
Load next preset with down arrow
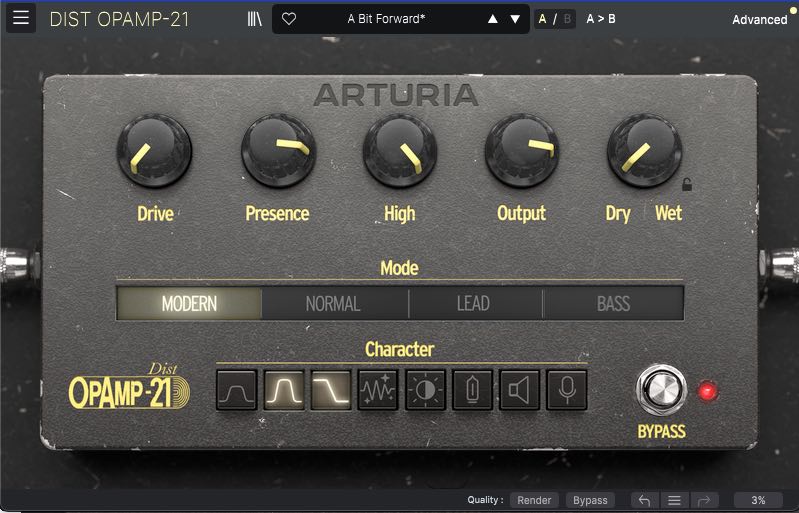[x=515, y=19]
